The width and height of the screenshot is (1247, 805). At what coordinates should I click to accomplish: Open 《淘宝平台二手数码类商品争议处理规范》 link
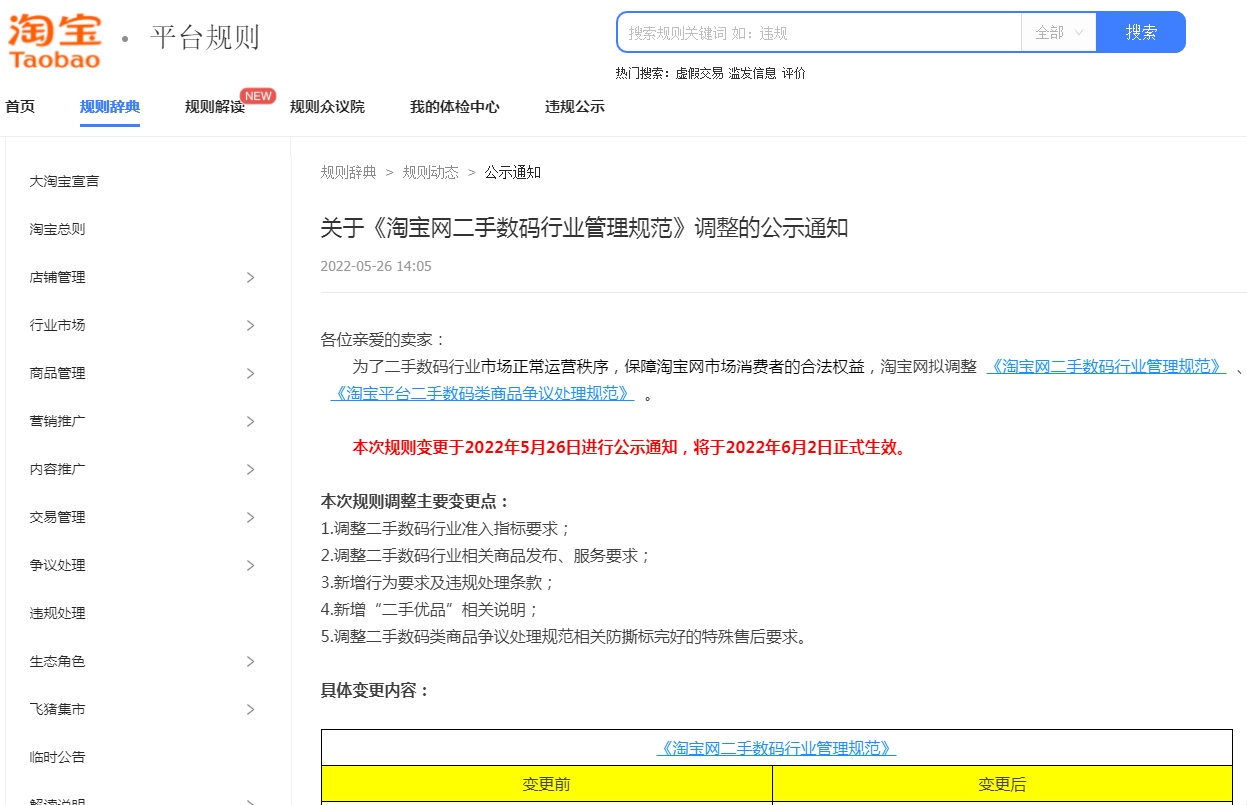482,394
